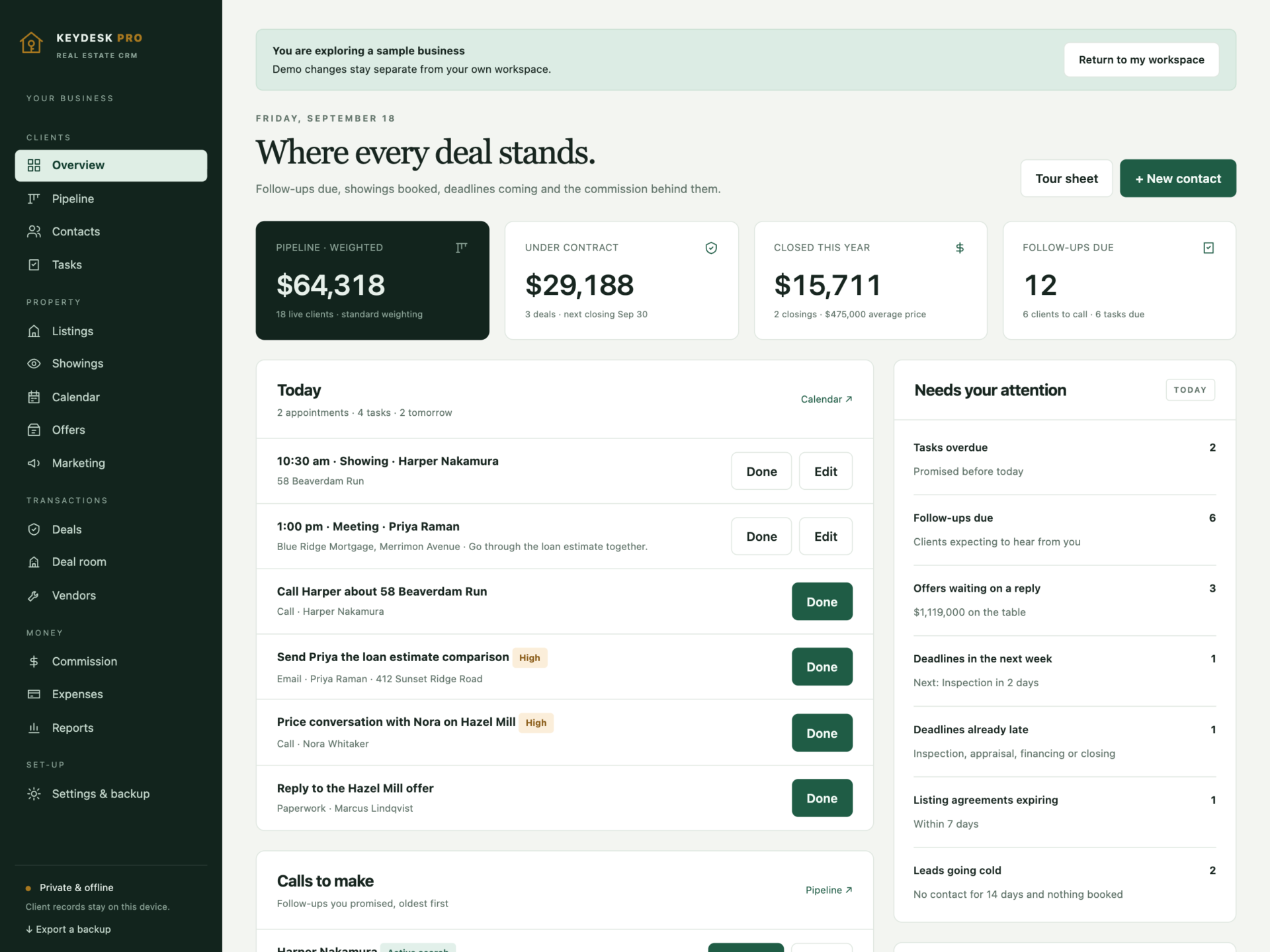This screenshot has width=1270, height=952.
Task: Click the Expenses card icon
Action: tap(34, 694)
